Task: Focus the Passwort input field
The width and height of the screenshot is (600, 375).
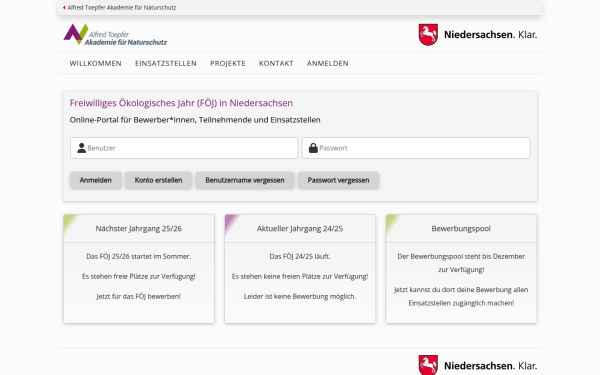Action: point(416,148)
